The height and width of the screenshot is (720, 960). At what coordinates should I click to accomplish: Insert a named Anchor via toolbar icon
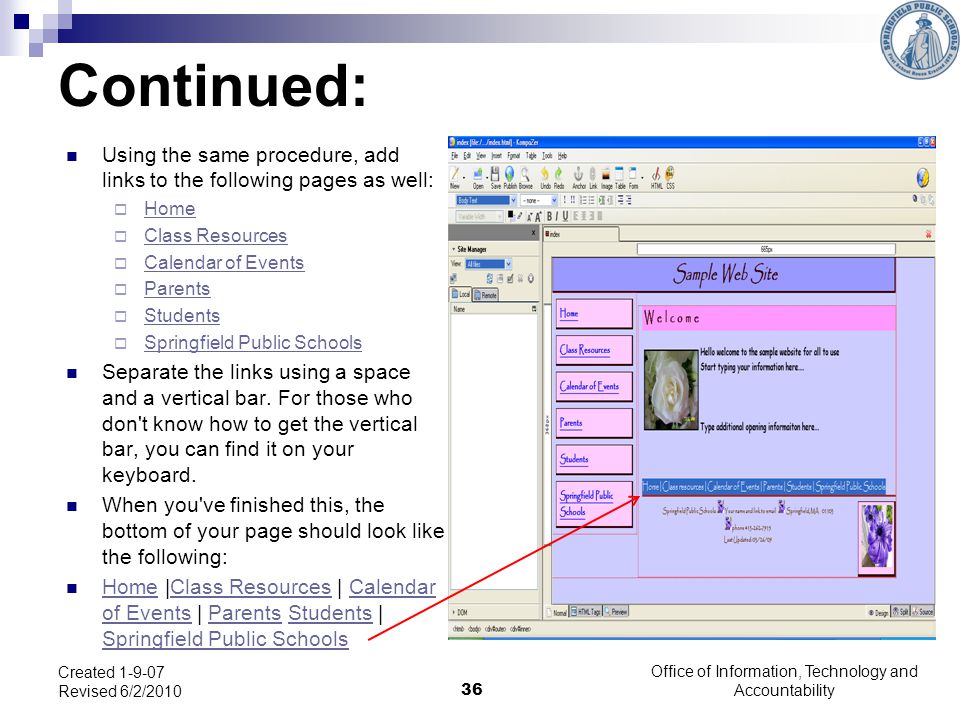click(579, 174)
